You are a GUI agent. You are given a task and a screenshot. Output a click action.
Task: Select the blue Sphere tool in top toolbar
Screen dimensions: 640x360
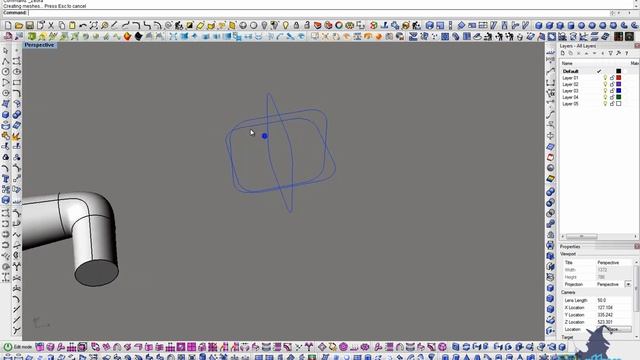click(x=581, y=25)
